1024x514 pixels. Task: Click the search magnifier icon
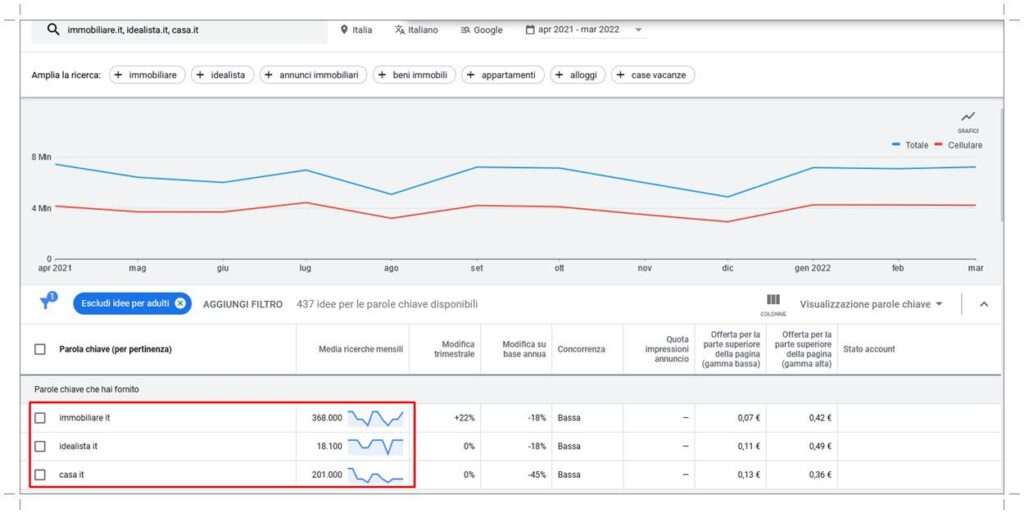(x=53, y=30)
